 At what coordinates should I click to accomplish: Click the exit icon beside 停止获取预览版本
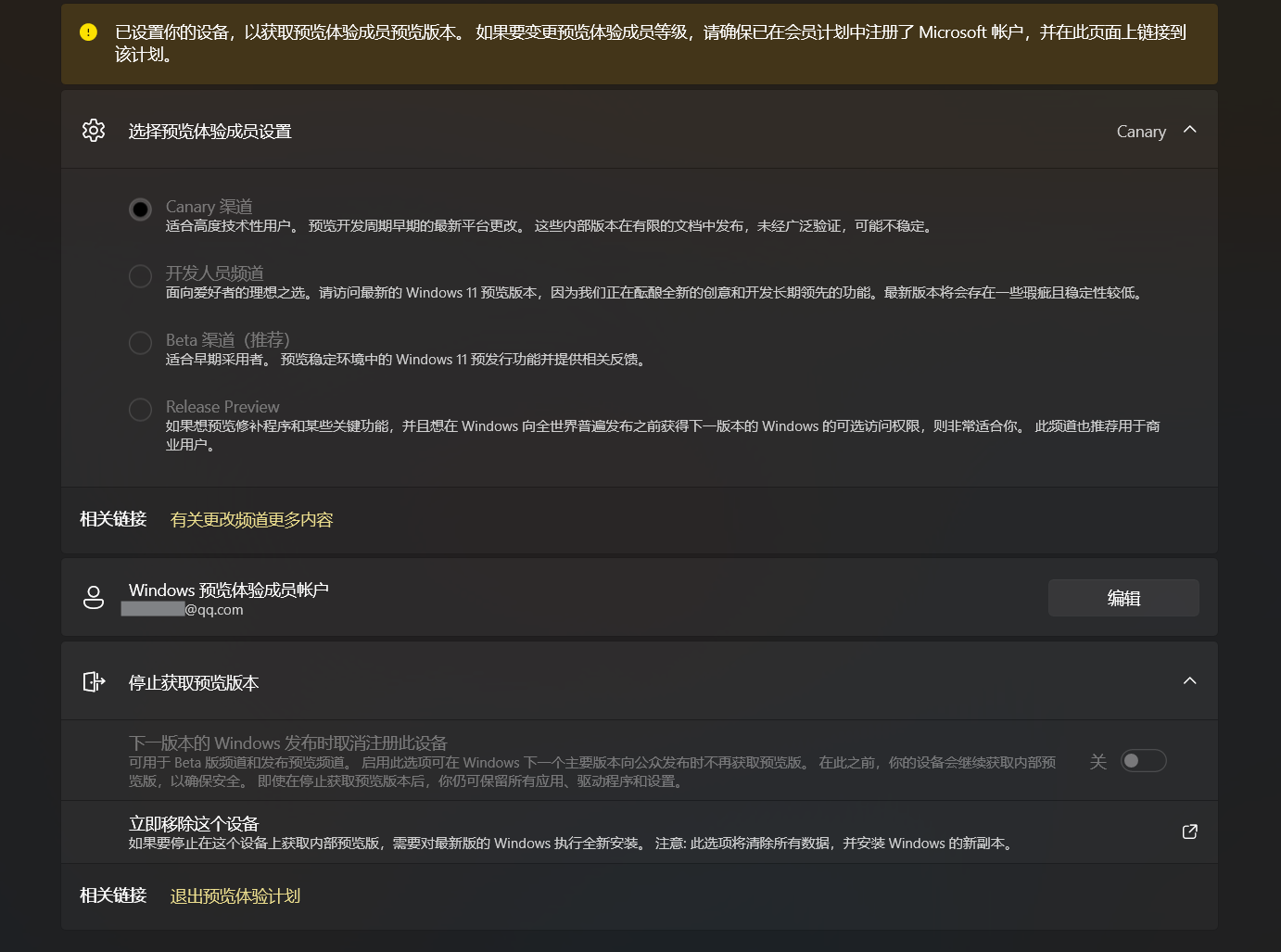pyautogui.click(x=94, y=682)
